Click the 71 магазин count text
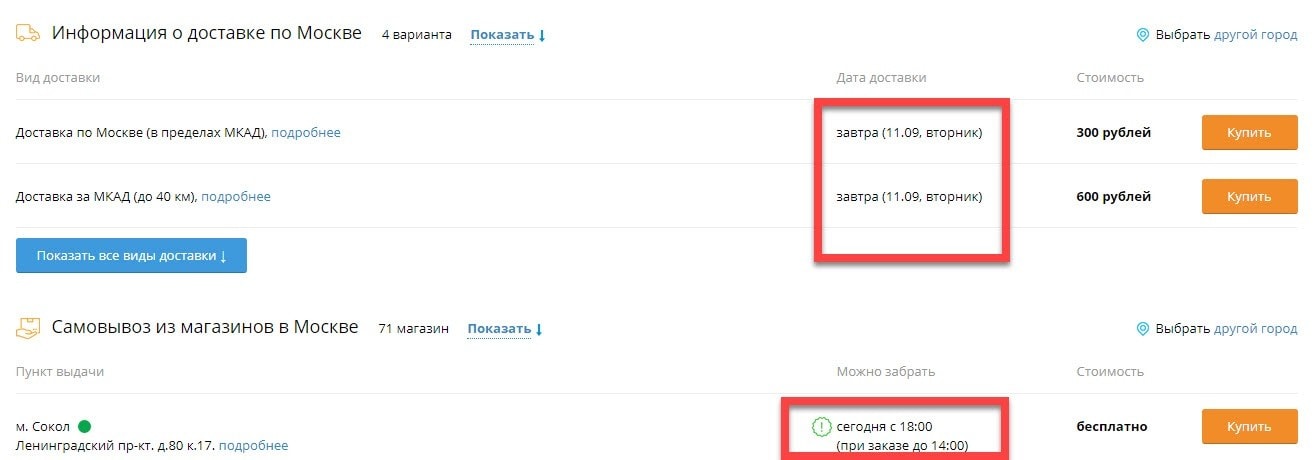Screen dimensions: 1315x460 click(x=414, y=329)
